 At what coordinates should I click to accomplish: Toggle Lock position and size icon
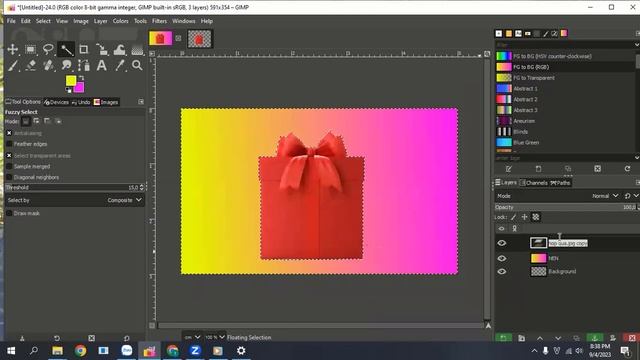pyautogui.click(x=524, y=217)
